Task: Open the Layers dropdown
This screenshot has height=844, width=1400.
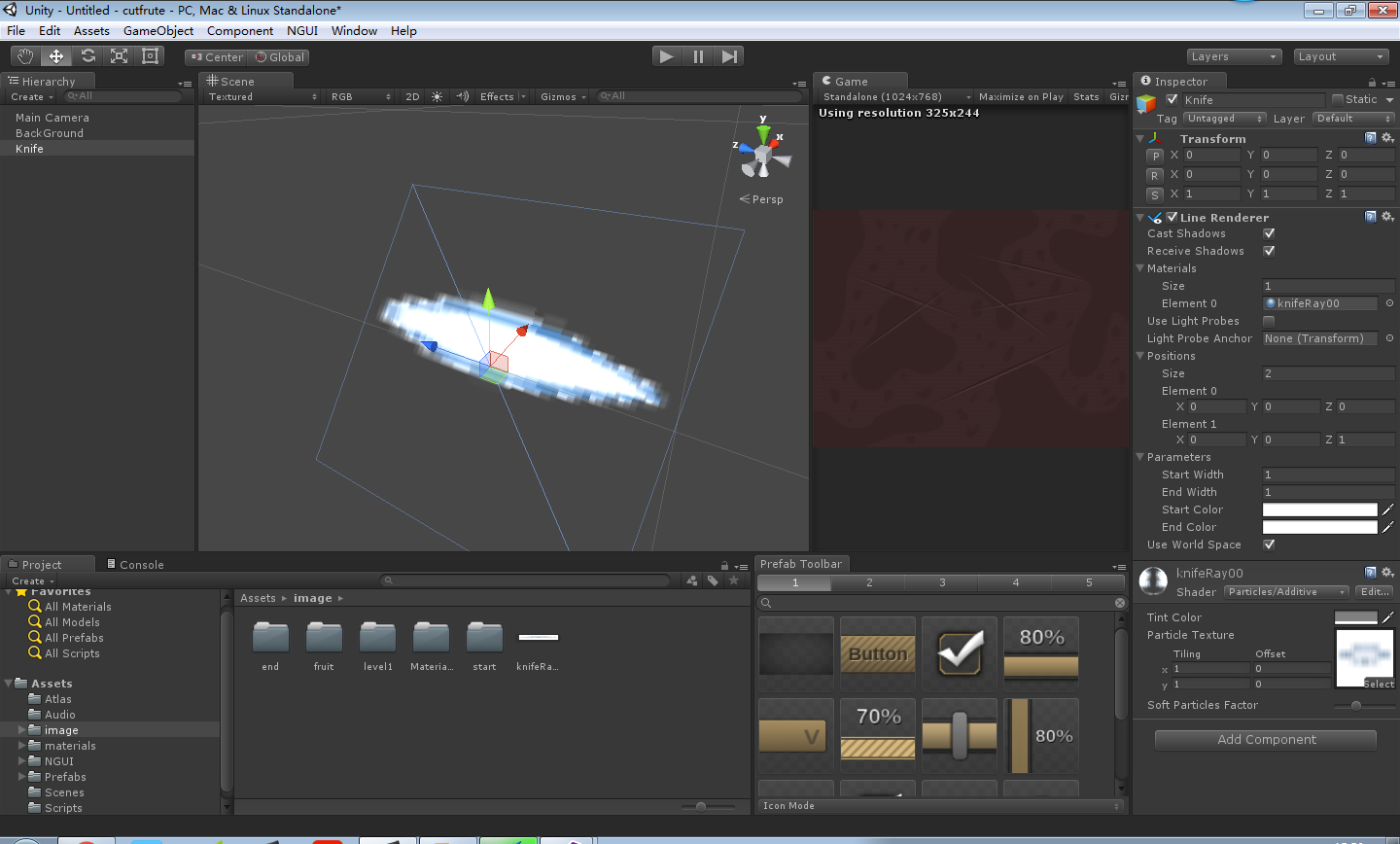Action: (x=1234, y=56)
